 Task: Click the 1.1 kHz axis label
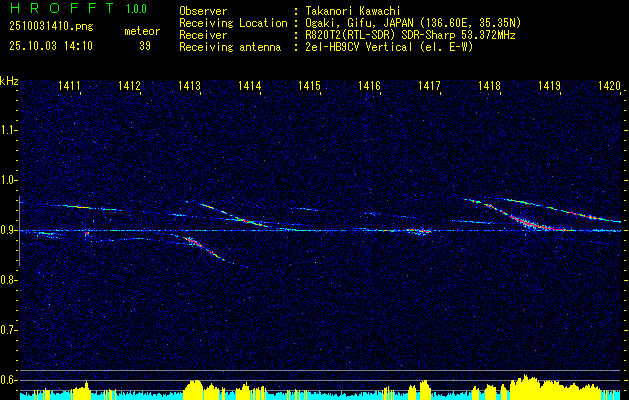(x=9, y=130)
